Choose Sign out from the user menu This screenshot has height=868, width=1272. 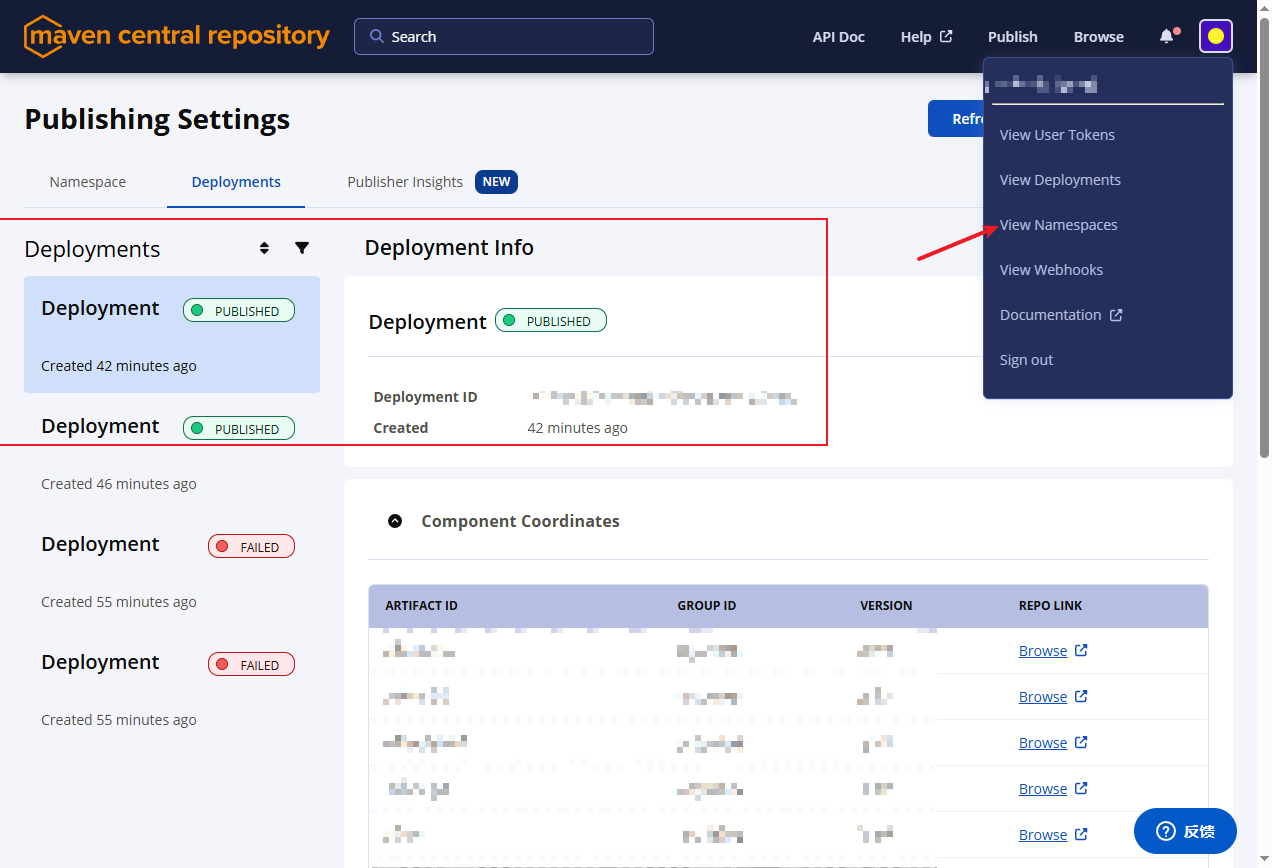point(1027,360)
